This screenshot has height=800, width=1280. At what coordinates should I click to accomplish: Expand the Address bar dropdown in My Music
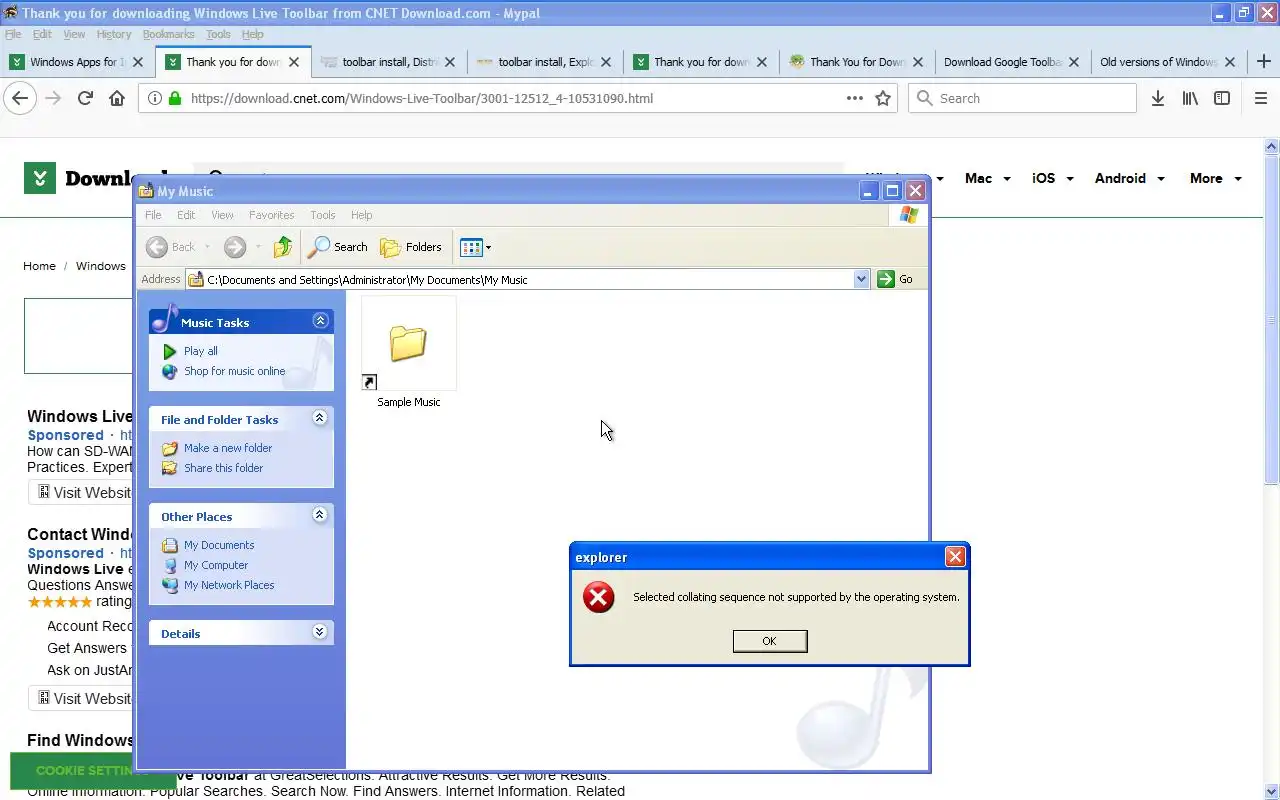click(862, 280)
